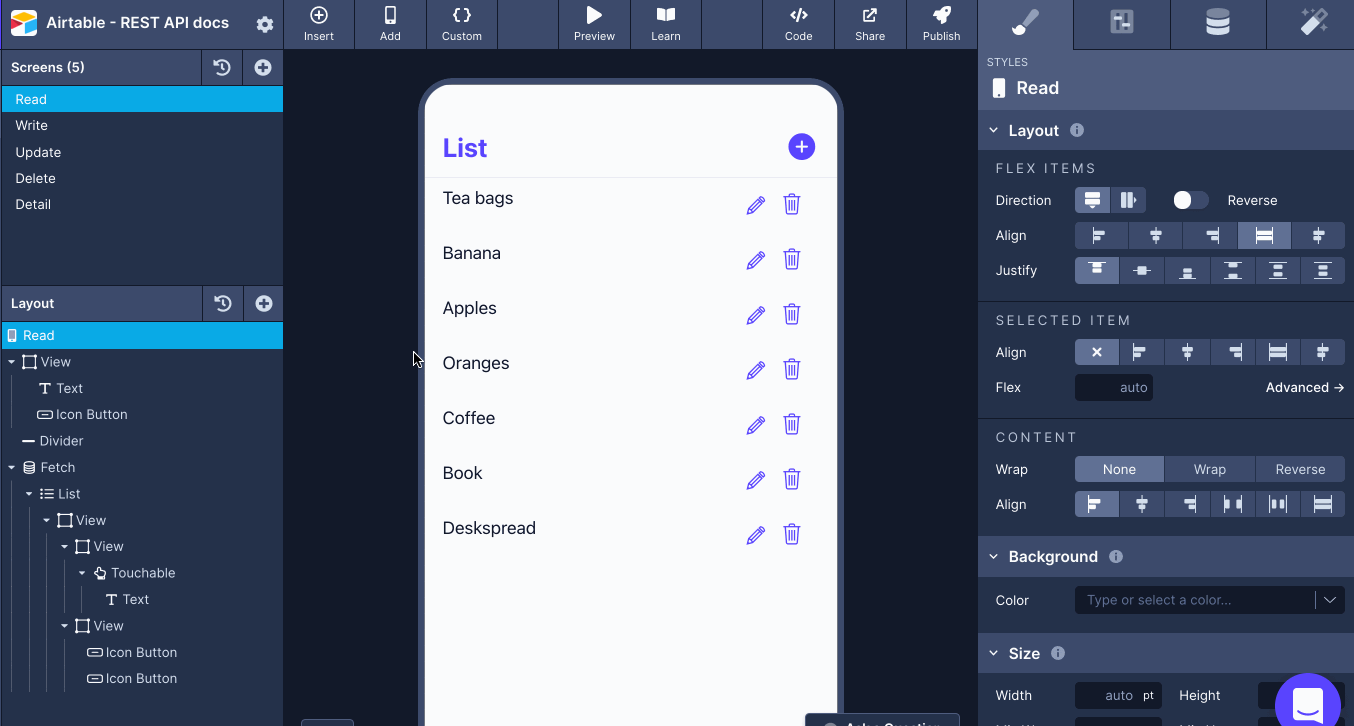Select the Write screen
This screenshot has height=726, width=1354.
[142, 125]
